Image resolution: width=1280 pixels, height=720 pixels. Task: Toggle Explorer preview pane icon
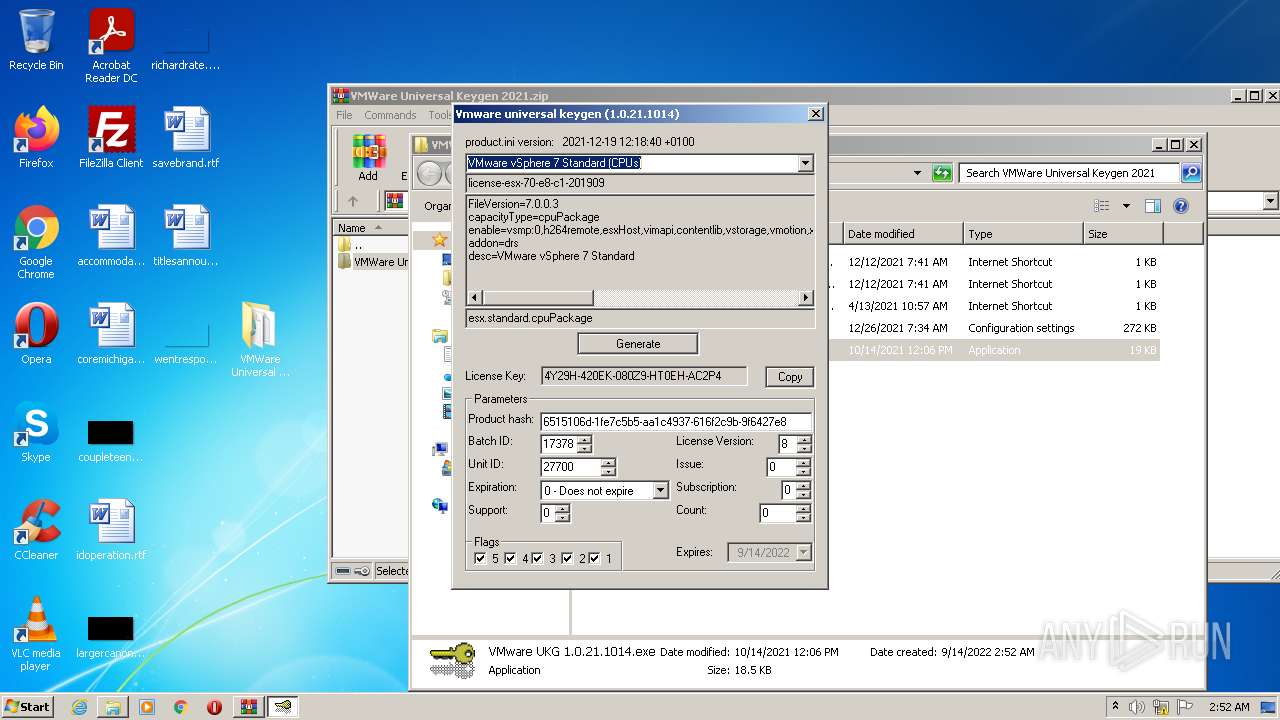point(1152,206)
